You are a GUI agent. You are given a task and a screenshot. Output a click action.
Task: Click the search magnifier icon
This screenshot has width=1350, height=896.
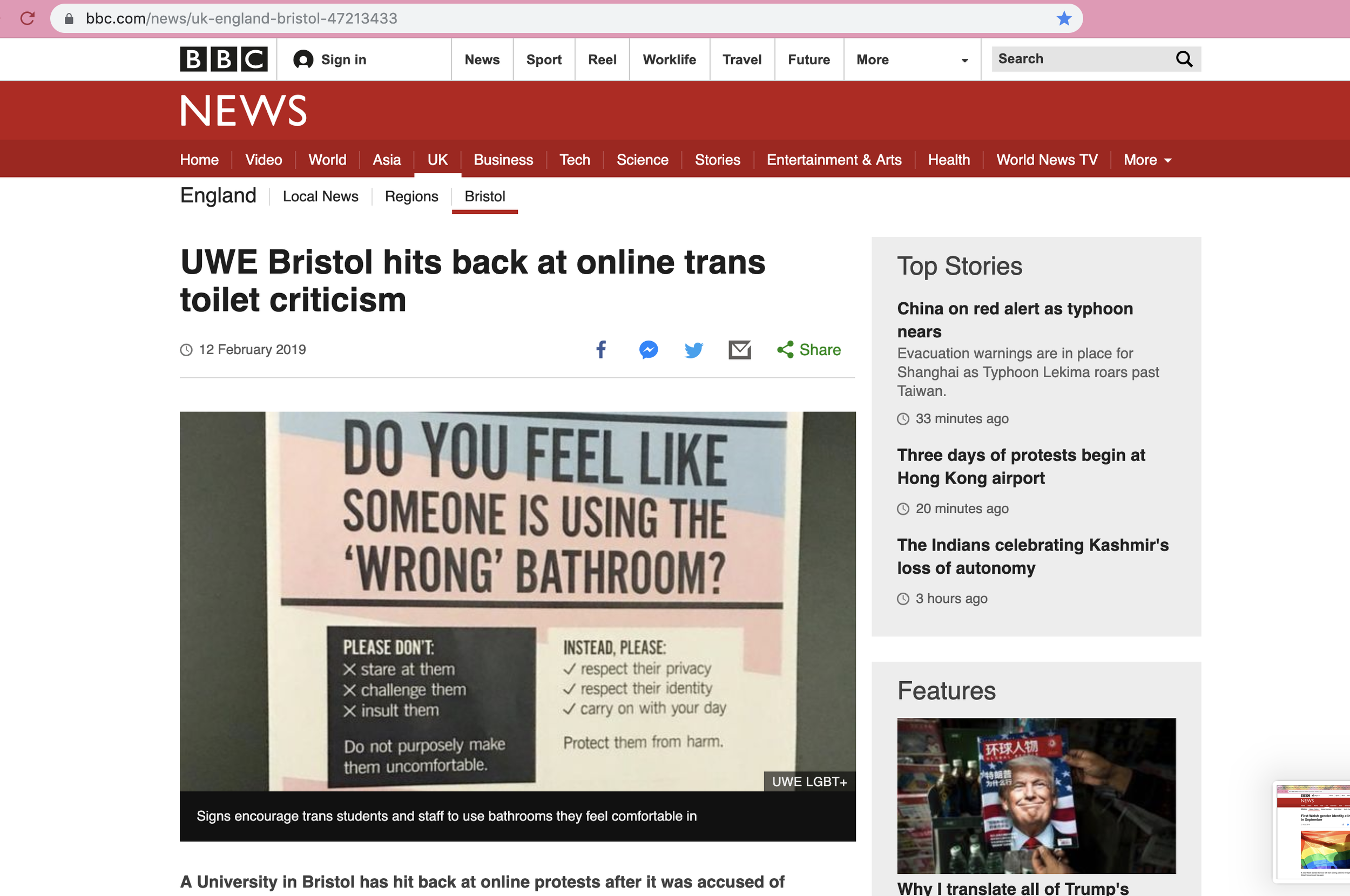[1184, 59]
